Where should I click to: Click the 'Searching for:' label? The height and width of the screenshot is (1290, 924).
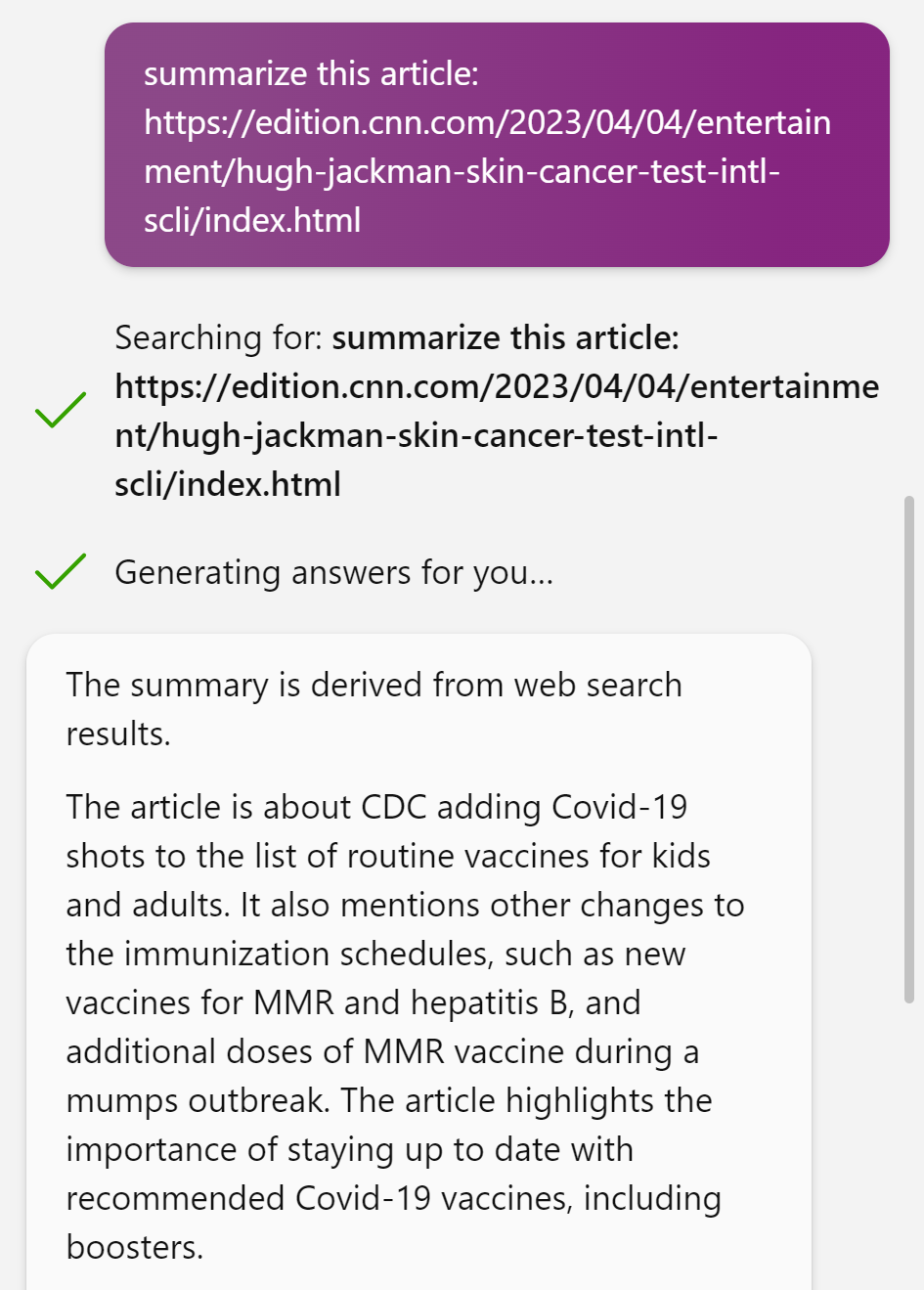click(218, 337)
